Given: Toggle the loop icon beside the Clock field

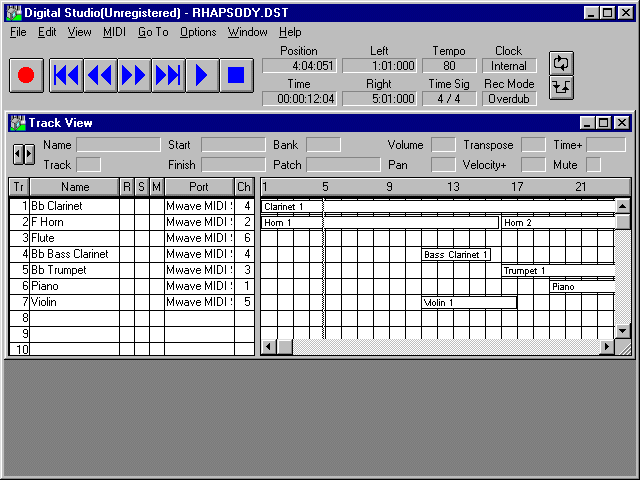Looking at the screenshot, I should 561,62.
